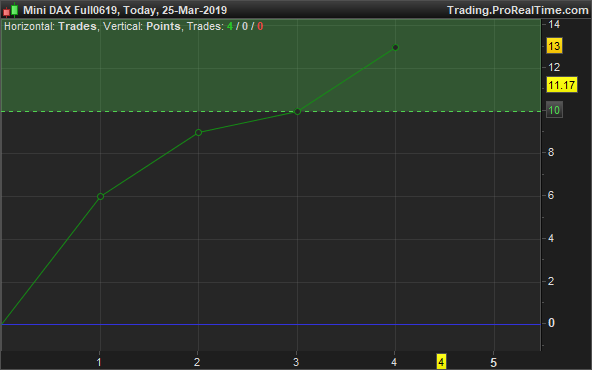Click the yellow 11.17 cursor value label

tap(562, 85)
